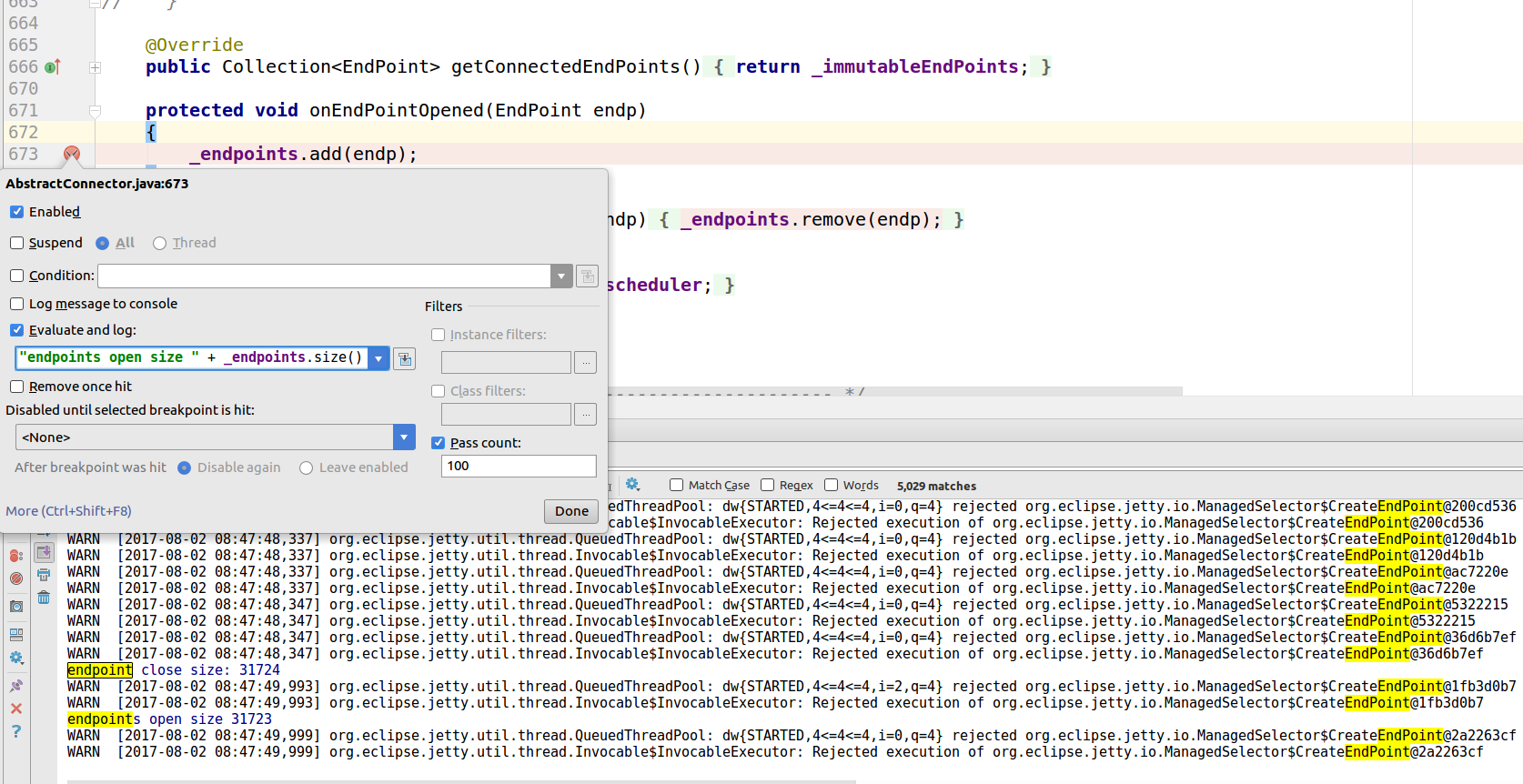Click the camera thread dump icon
Viewport: 1523px width, 784px height.
16,606
